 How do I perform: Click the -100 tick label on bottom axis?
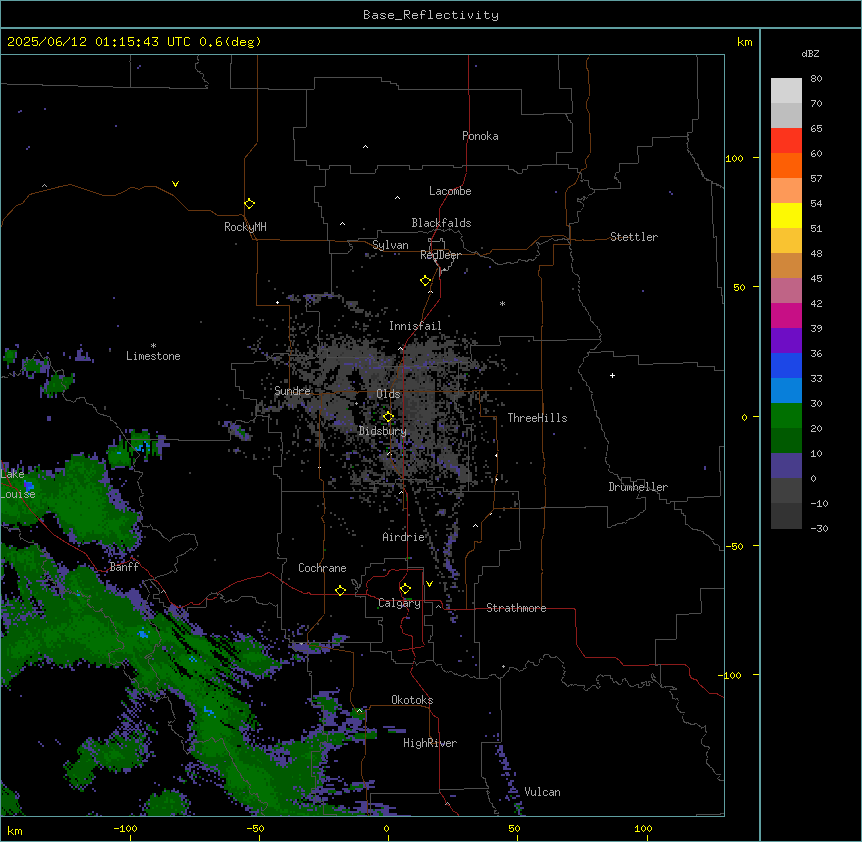tap(125, 829)
